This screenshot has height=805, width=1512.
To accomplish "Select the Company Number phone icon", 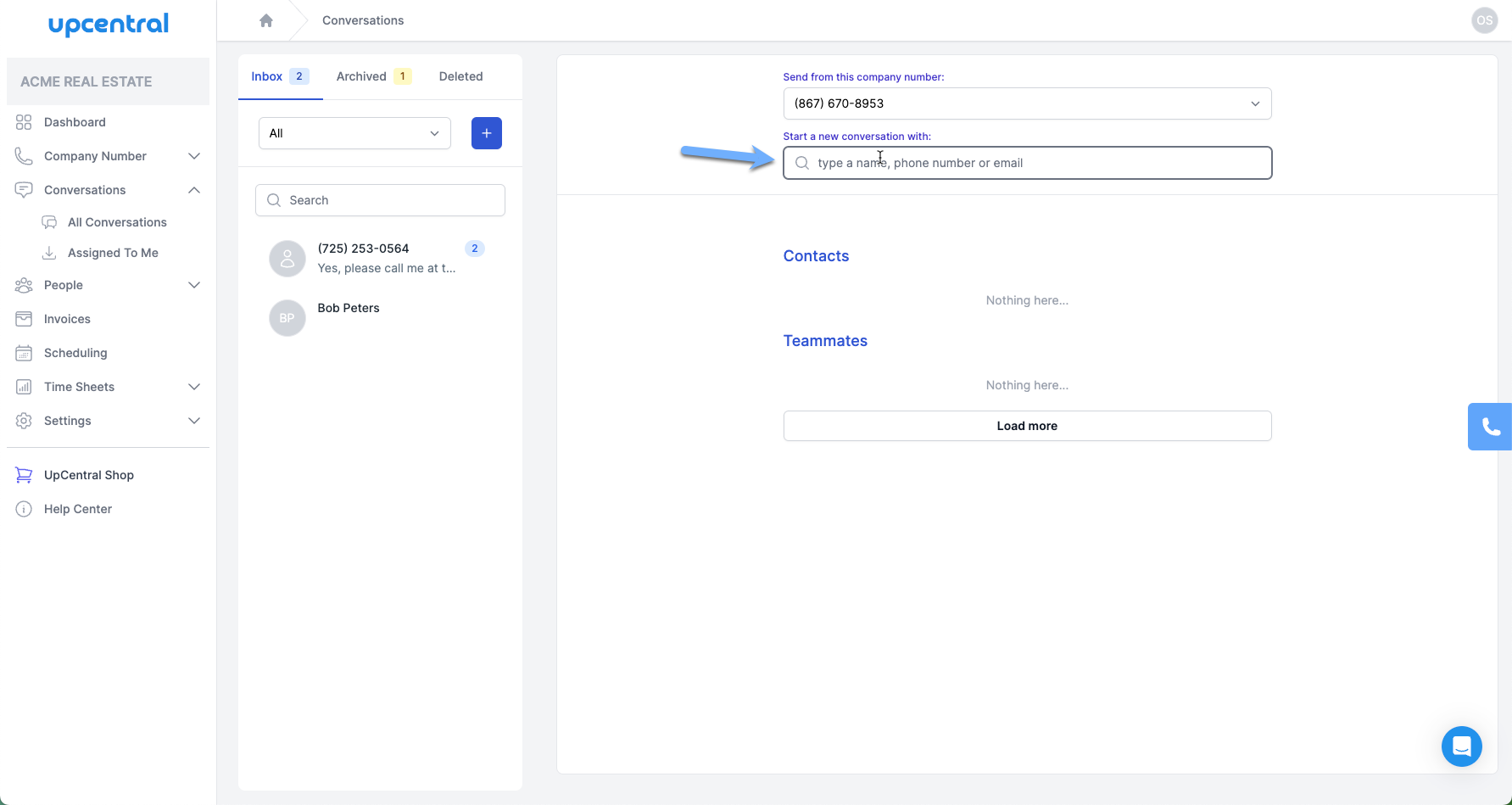I will pyautogui.click(x=24, y=156).
